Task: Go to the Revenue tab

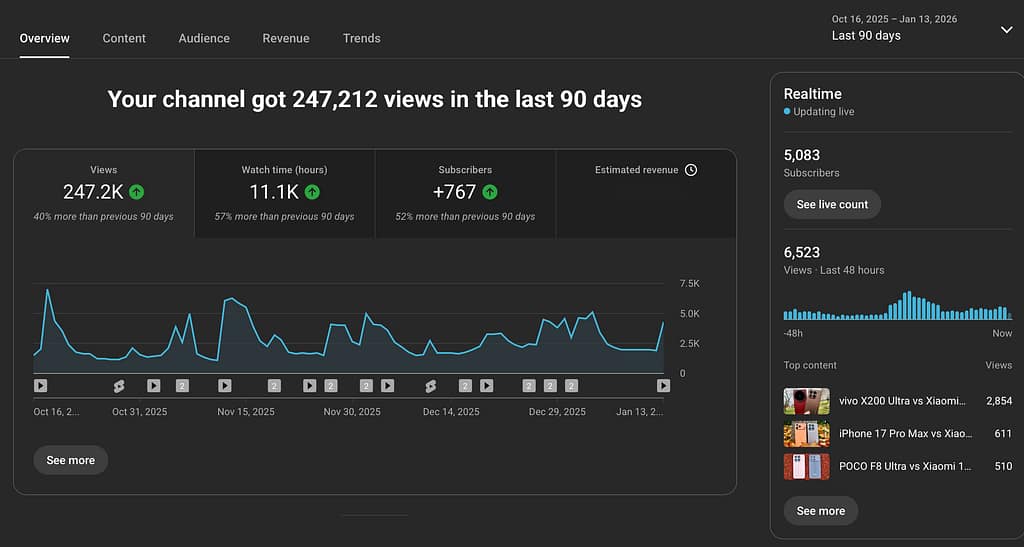Action: 286,38
